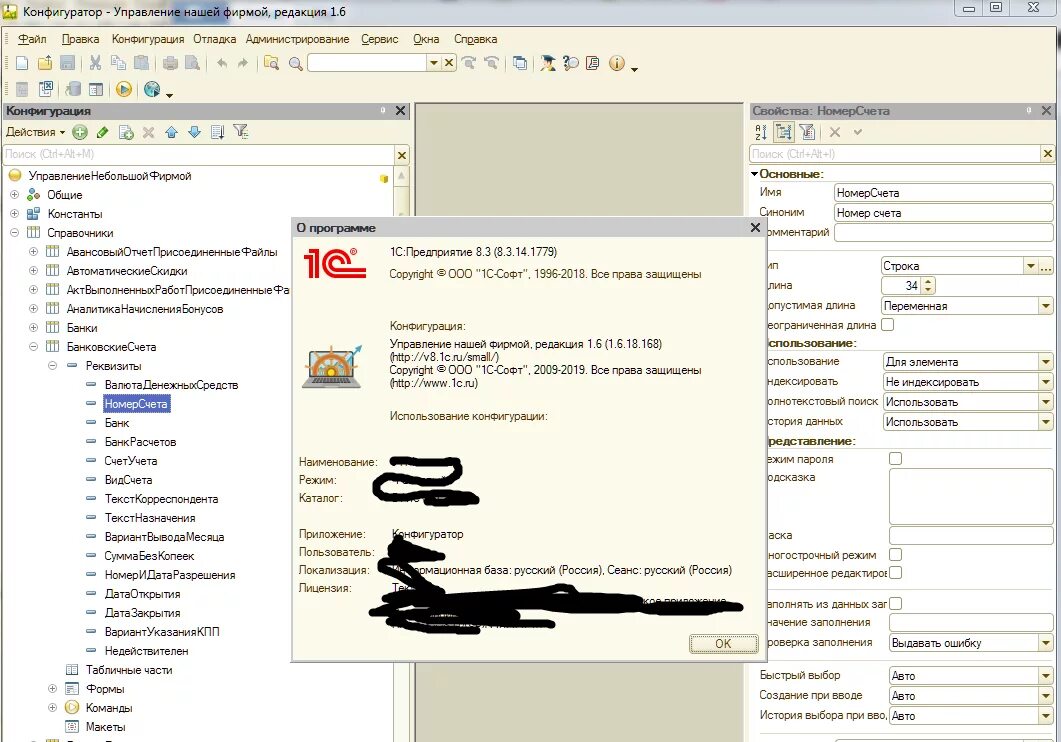
Task: Toggle Неограниченная длина checkbox
Action: pyautogui.click(x=888, y=325)
